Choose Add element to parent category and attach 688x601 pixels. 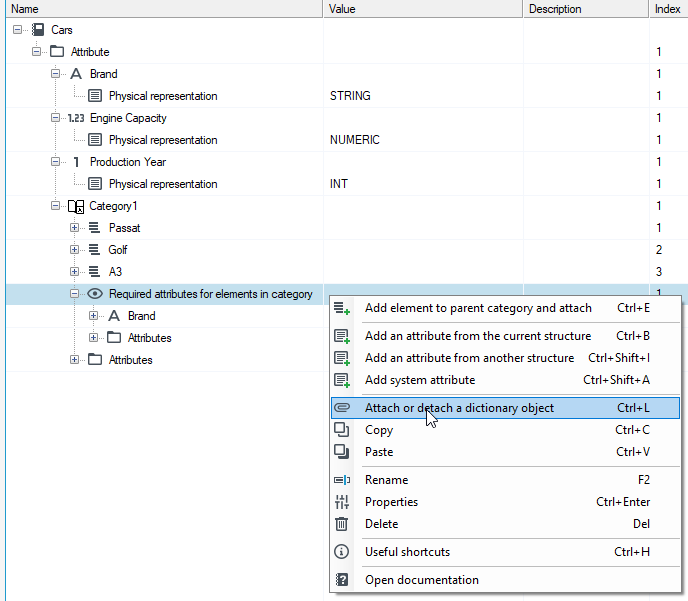(x=505, y=308)
